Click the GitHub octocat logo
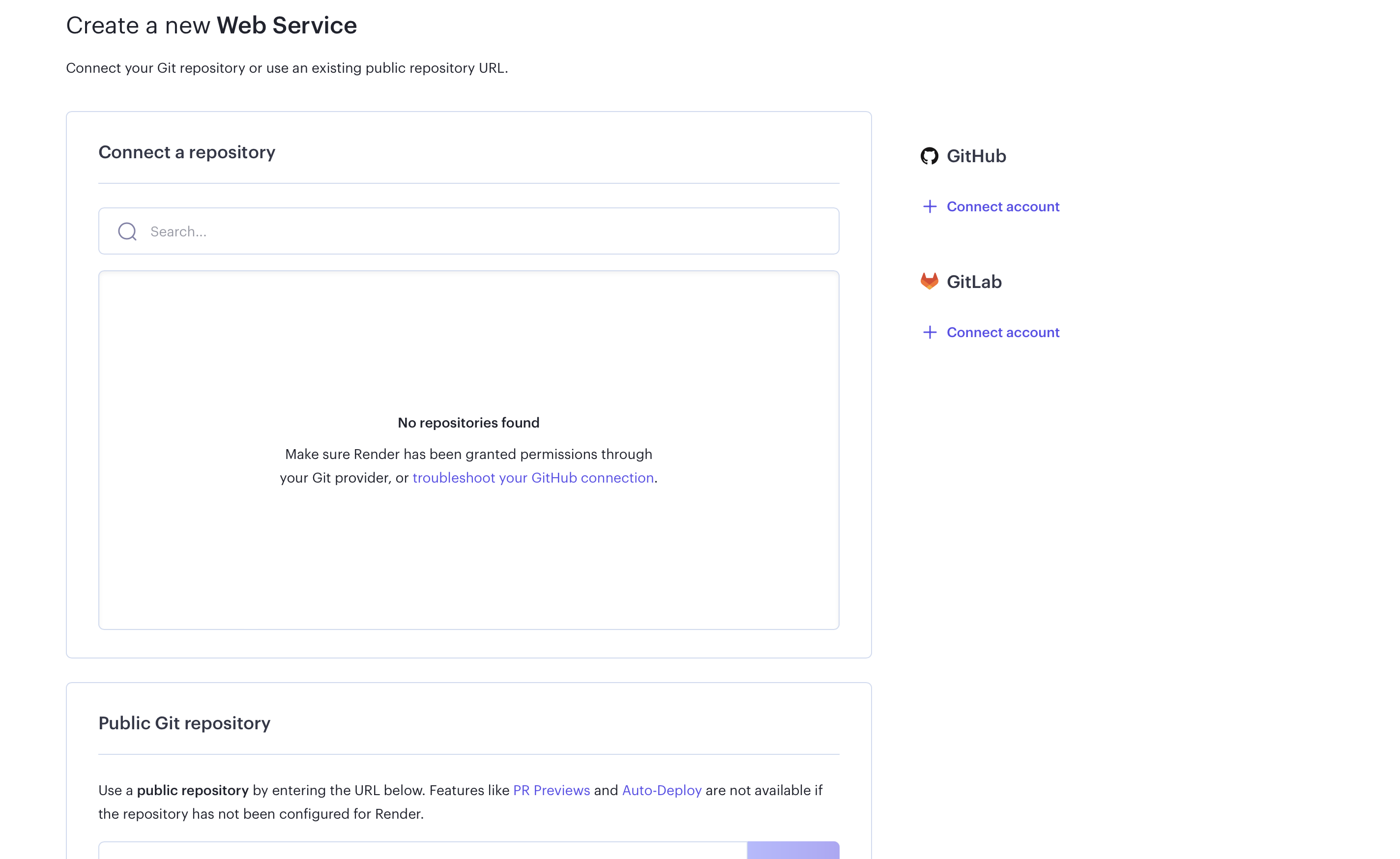The width and height of the screenshot is (1400, 859). [x=929, y=156]
